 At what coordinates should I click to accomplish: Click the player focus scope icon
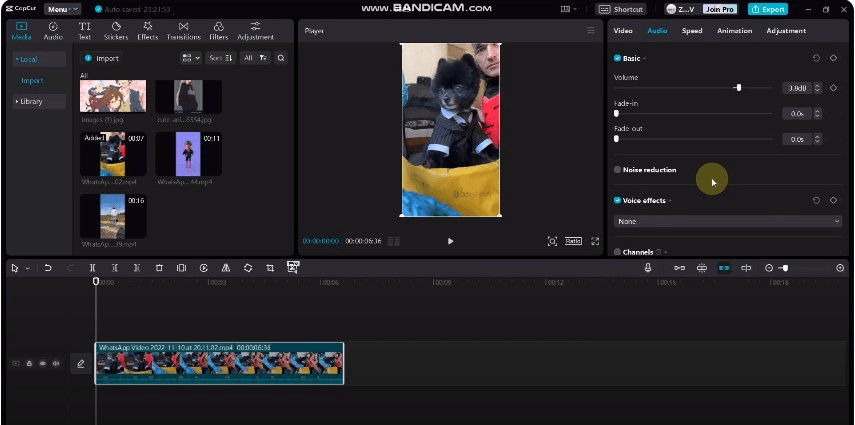552,241
